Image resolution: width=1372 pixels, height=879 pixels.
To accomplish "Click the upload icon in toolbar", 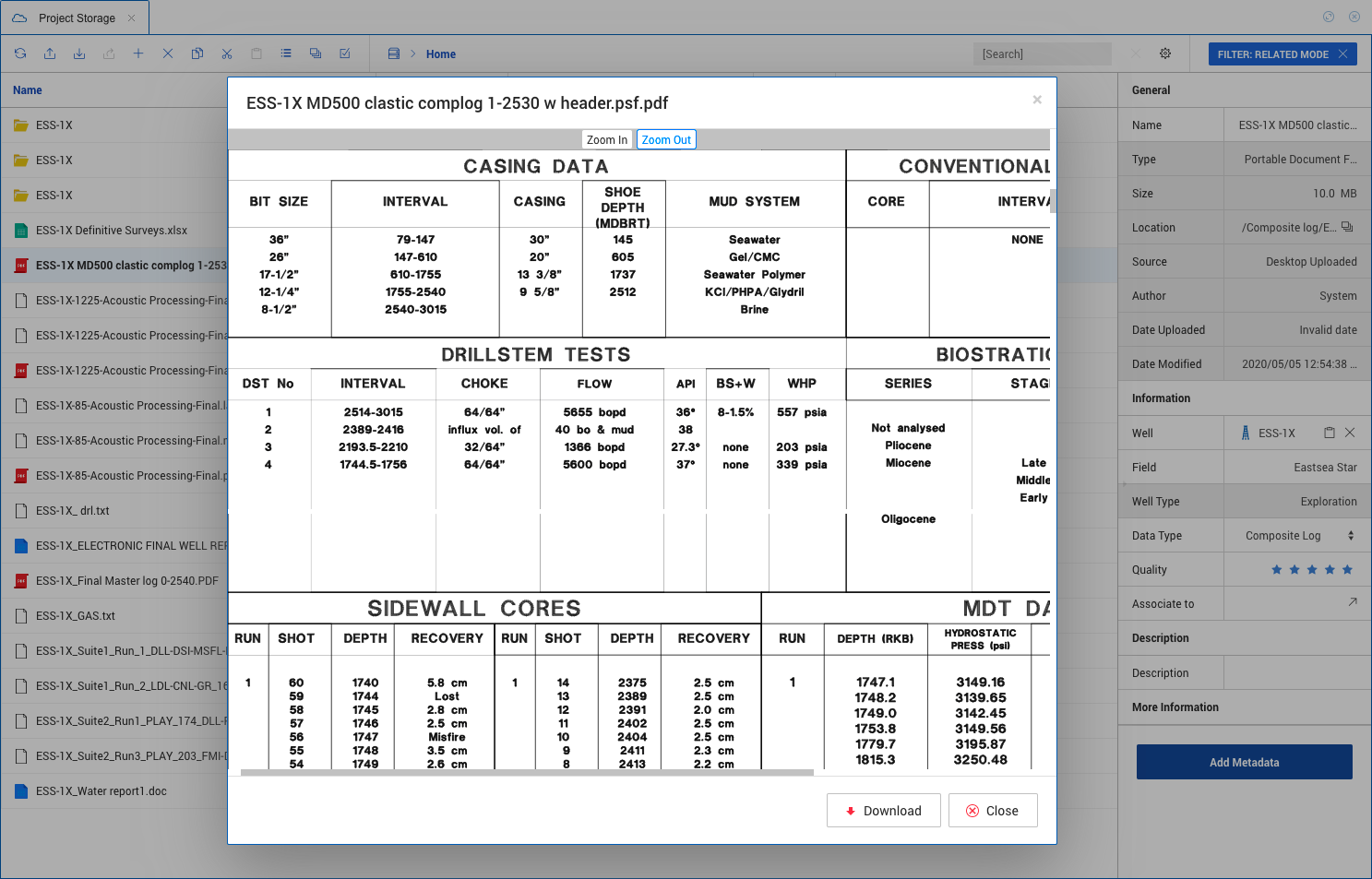I will (50, 53).
